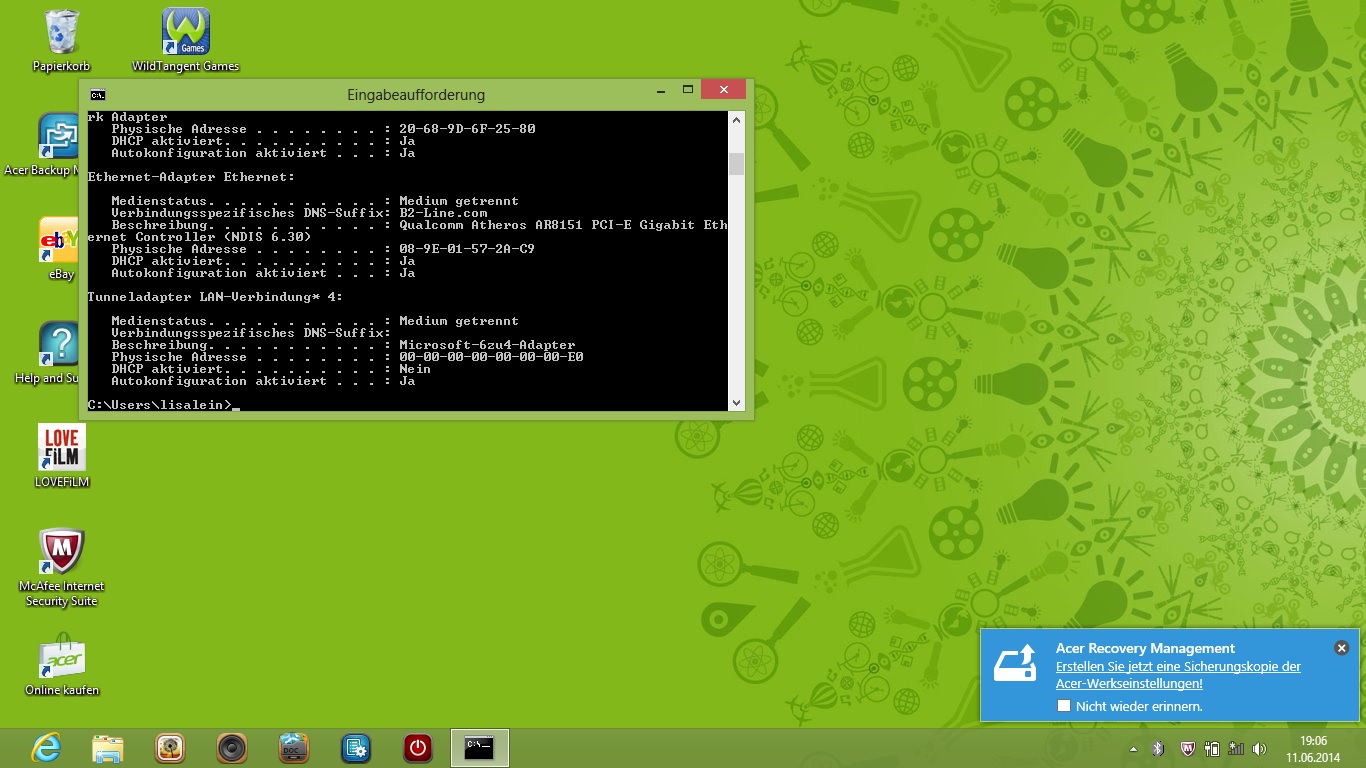Open File Explorer from the taskbar
The image size is (1366, 768).
[108, 748]
